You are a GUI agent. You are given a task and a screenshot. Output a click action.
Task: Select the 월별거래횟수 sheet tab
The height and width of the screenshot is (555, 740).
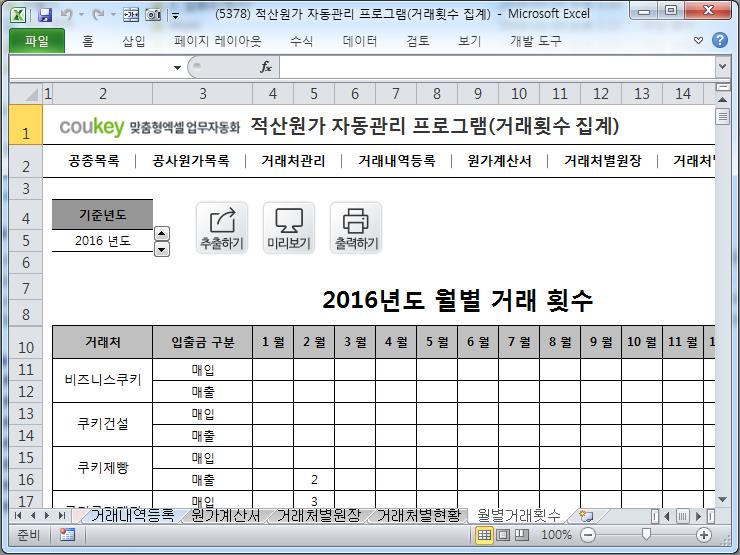[519, 515]
